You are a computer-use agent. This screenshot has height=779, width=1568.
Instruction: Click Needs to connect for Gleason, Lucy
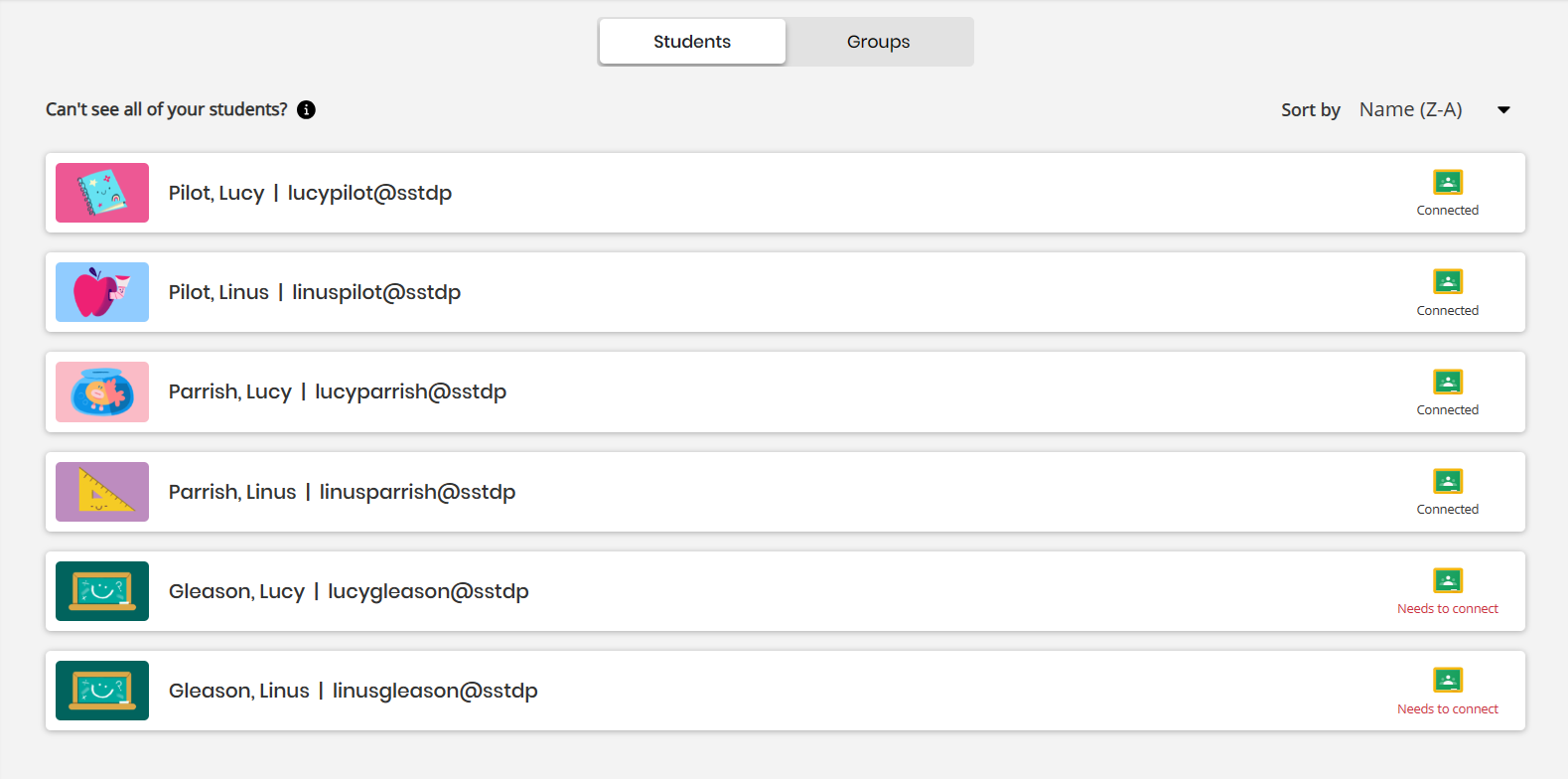(x=1448, y=609)
